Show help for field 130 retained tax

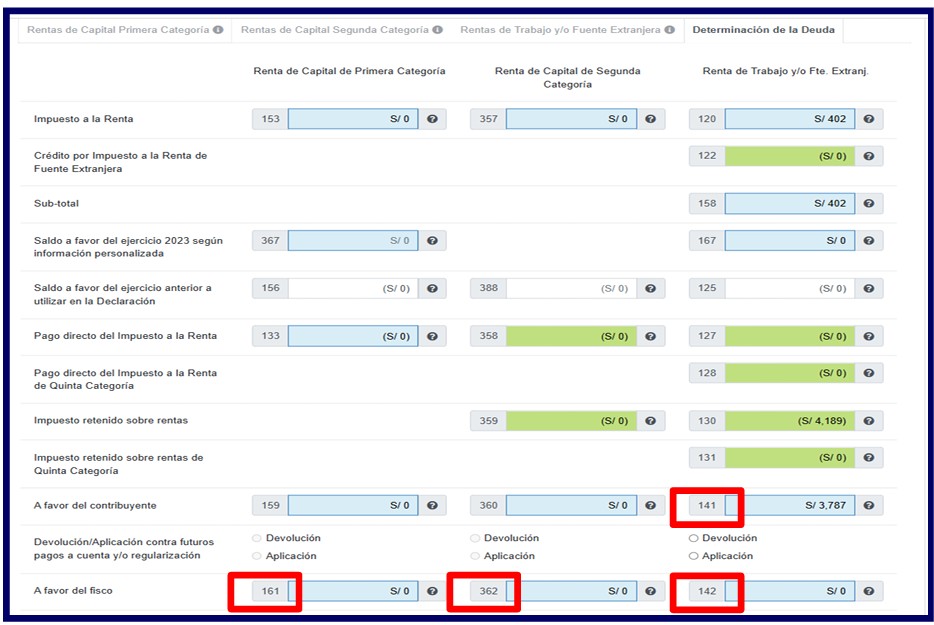(x=868, y=421)
